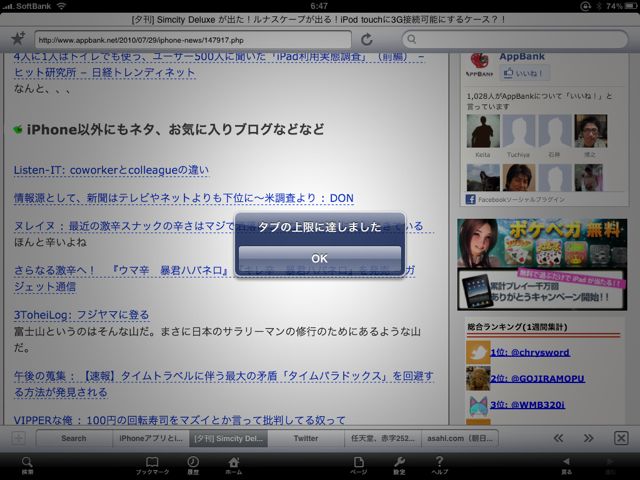
Task: Open the ポケベガ 無料 ad banner
Action: (542, 264)
